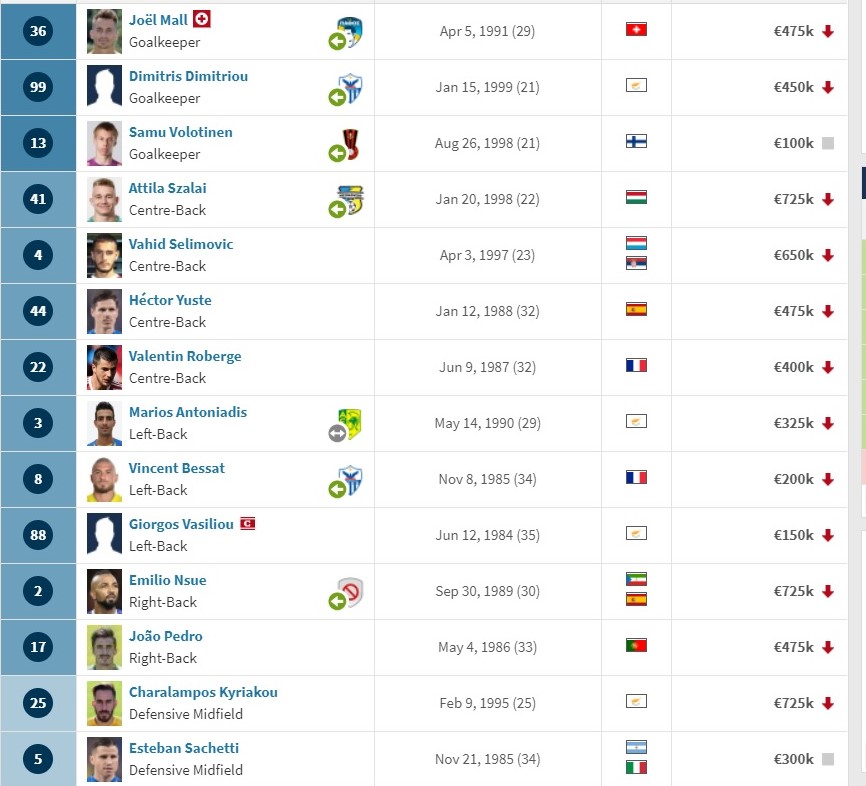Open Charalampos Kyriakou's profile link
This screenshot has width=866, height=786.
coord(203,692)
